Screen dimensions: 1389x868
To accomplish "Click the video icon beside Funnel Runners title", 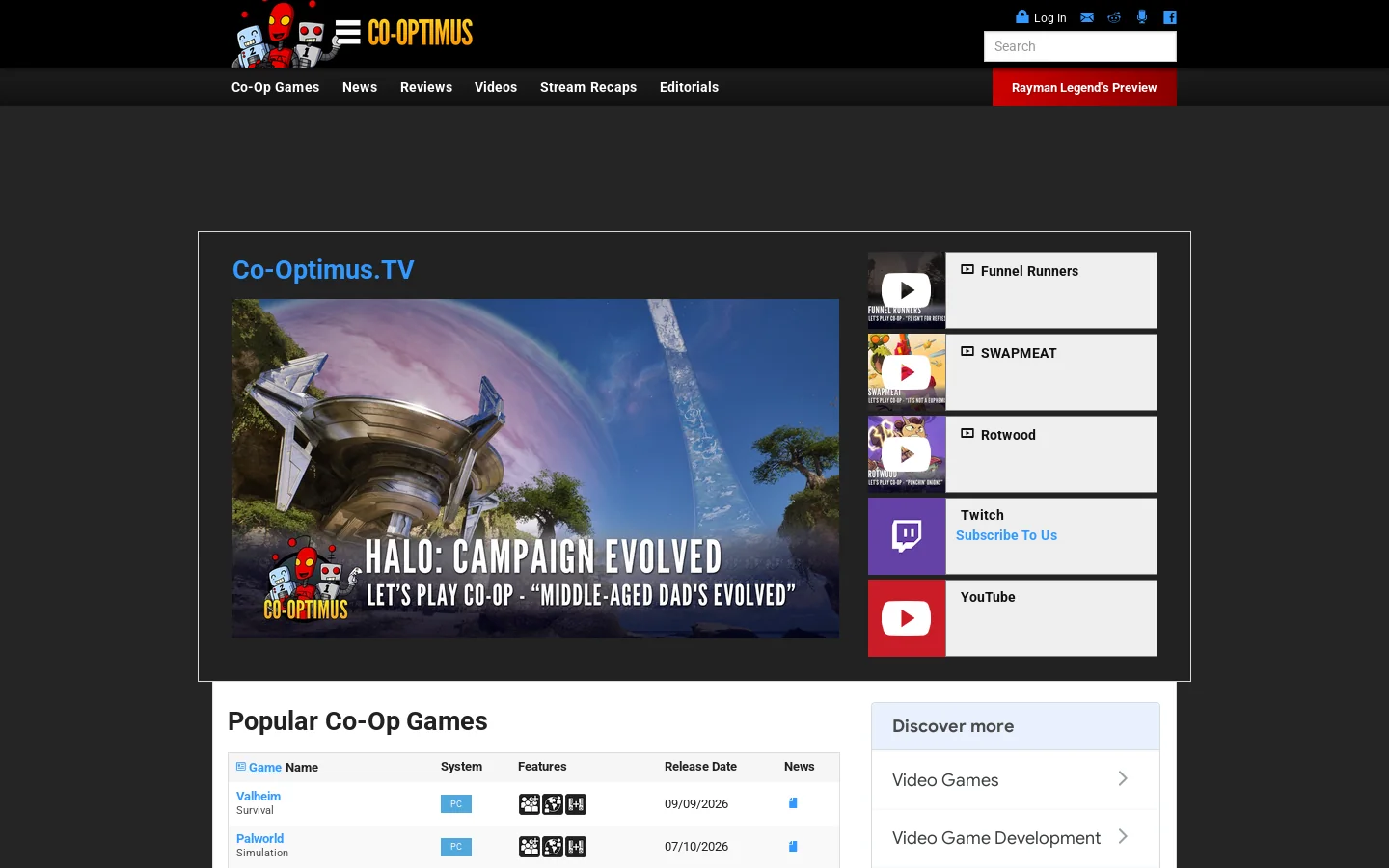I will pos(967,270).
